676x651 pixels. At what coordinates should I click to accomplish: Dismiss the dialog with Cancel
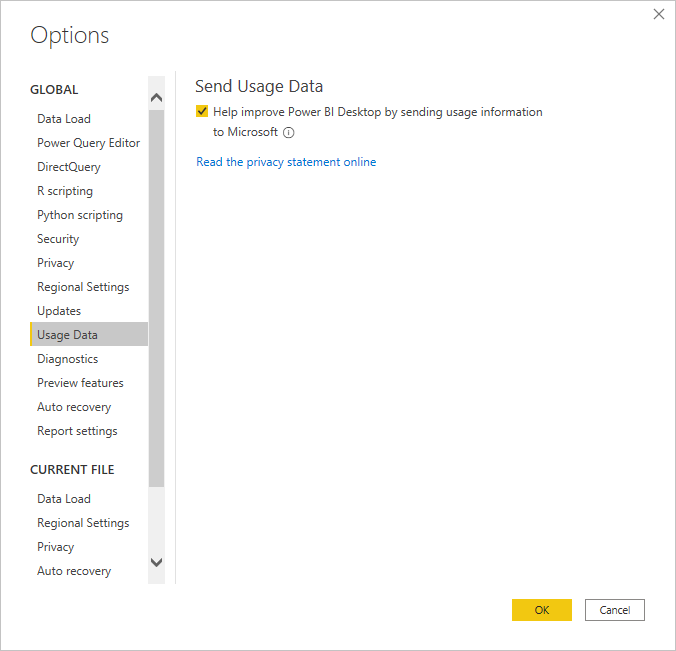(614, 610)
